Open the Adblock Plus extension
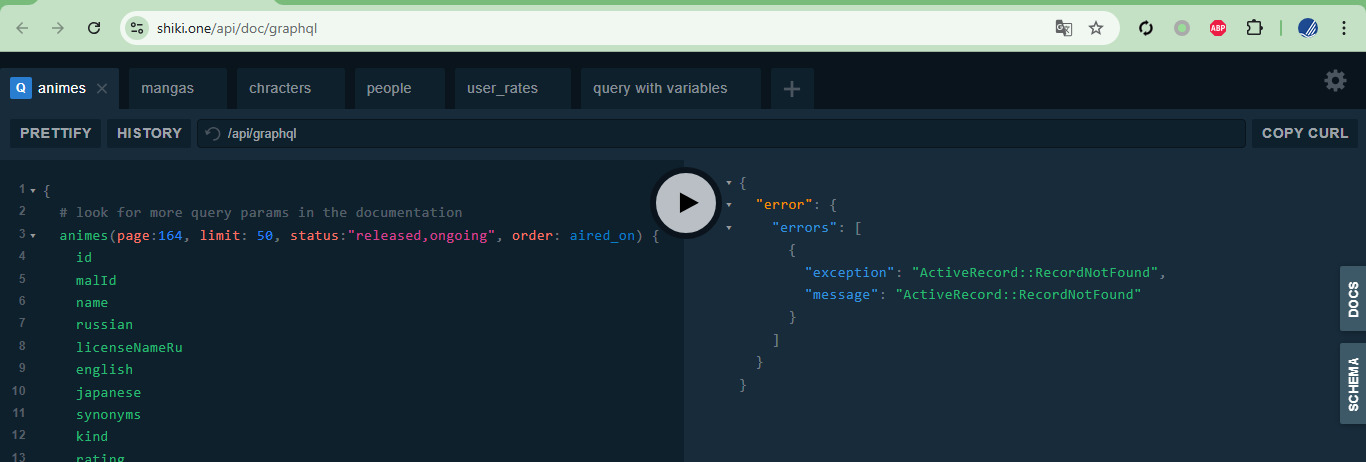 pos(1217,28)
